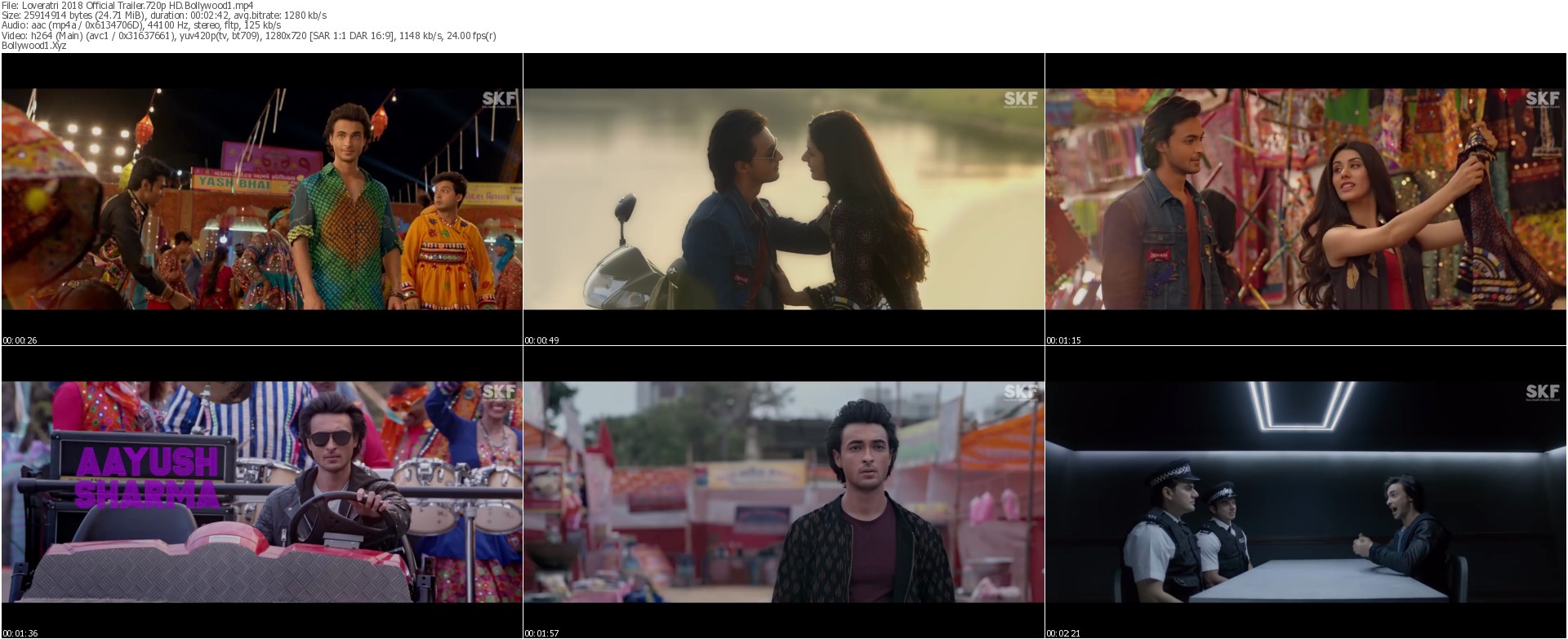1568x639 pixels.
Task: Click the Size info line (24.71 MiB)
Action: tap(164, 16)
